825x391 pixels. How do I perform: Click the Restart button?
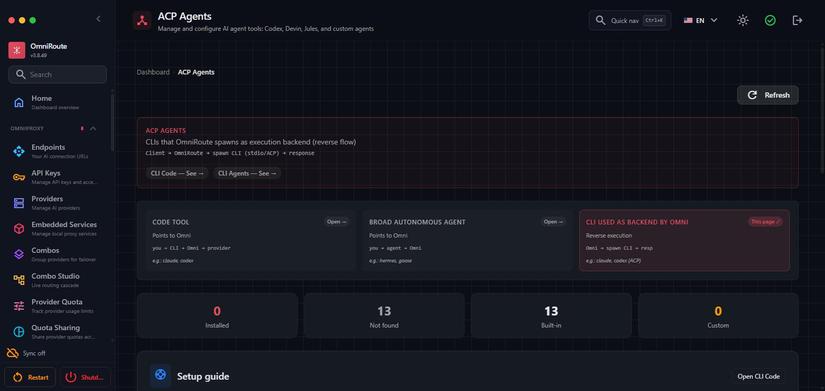[30, 377]
